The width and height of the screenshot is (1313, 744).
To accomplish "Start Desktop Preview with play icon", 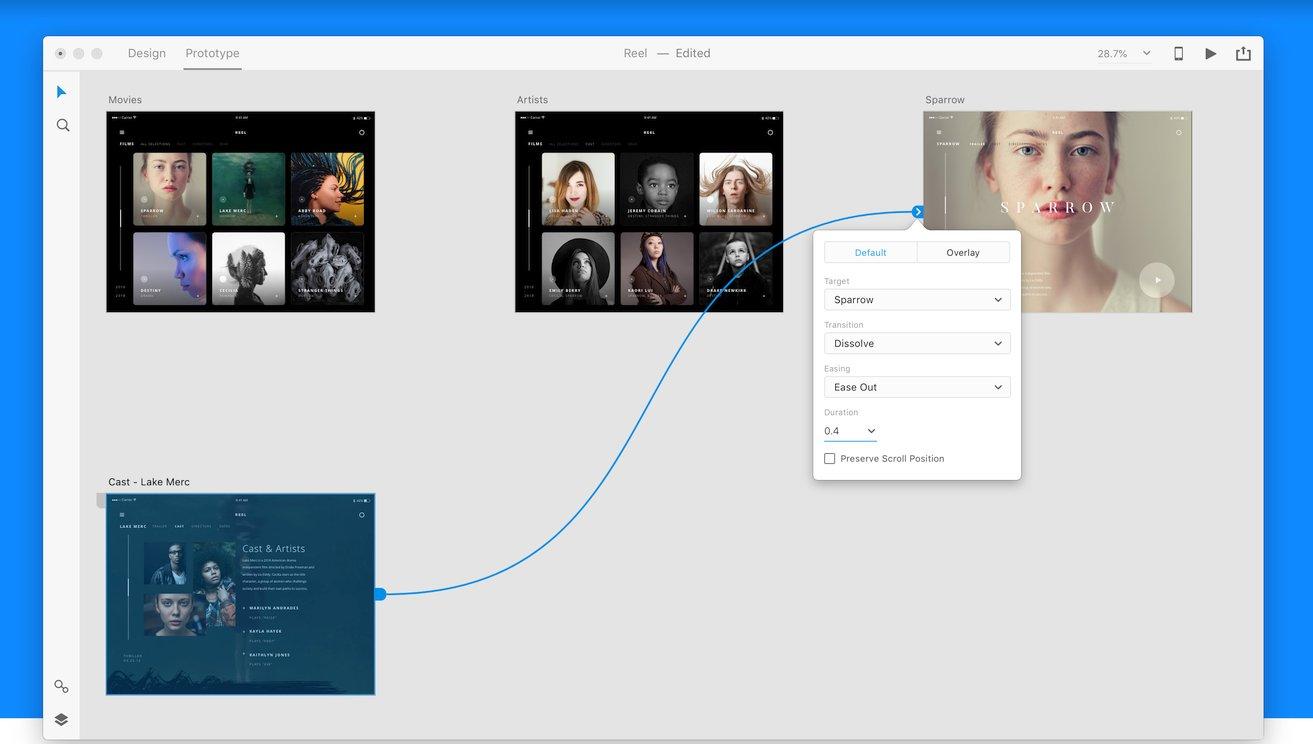I will [1211, 54].
